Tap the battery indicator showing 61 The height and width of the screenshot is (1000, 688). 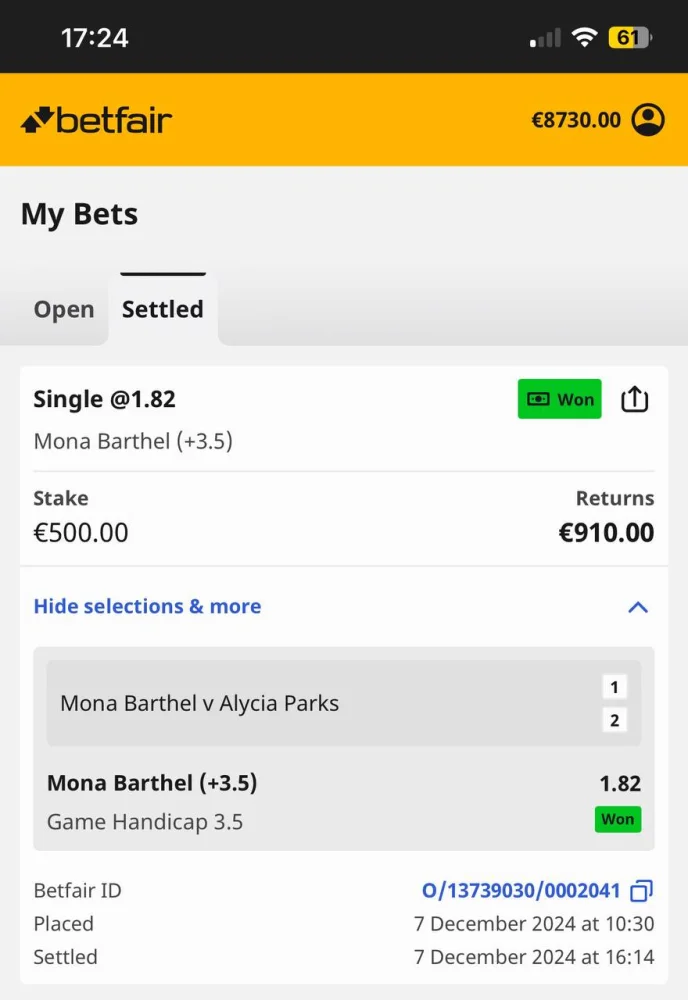click(629, 38)
